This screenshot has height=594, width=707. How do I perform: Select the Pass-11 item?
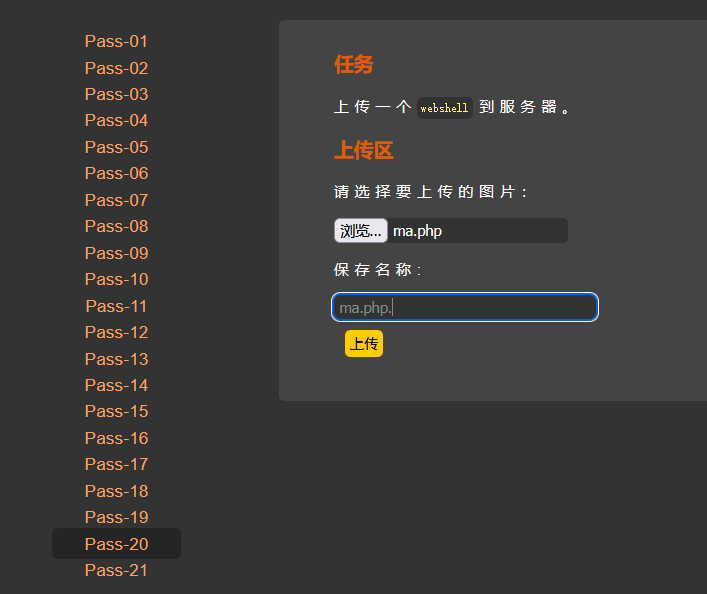click(x=116, y=306)
